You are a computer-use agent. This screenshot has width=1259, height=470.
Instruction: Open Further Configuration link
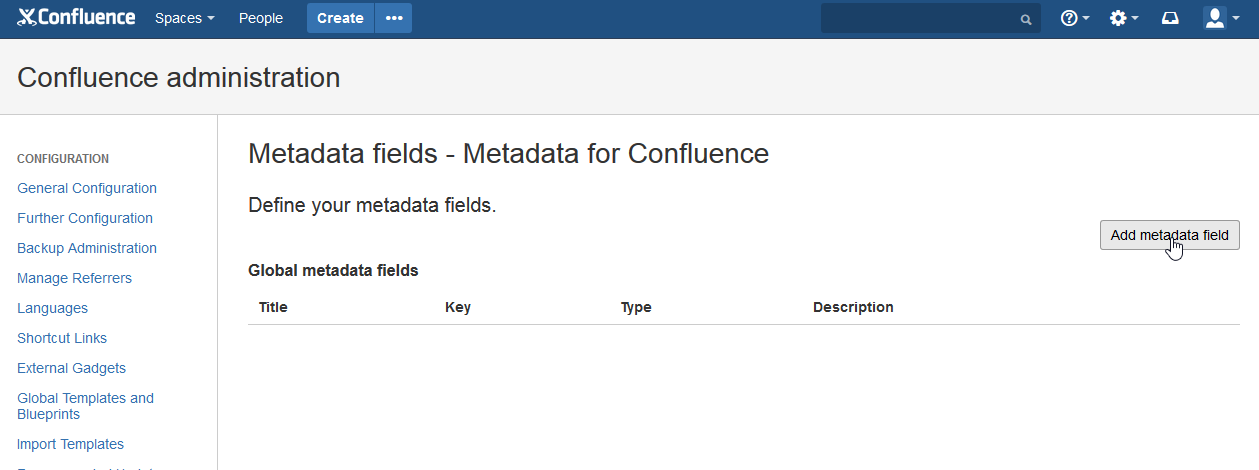click(85, 218)
